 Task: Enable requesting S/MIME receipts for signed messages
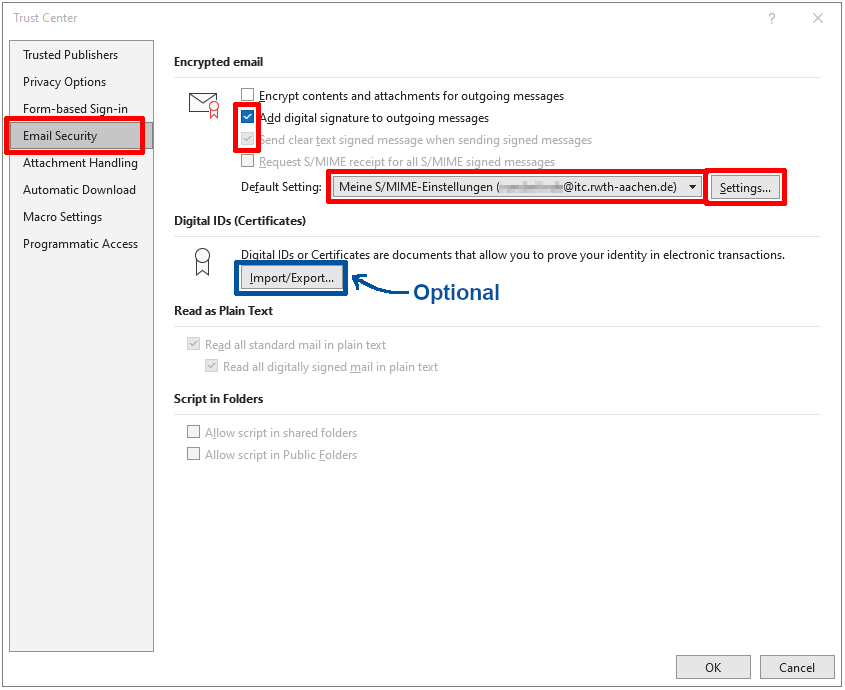[x=247, y=161]
